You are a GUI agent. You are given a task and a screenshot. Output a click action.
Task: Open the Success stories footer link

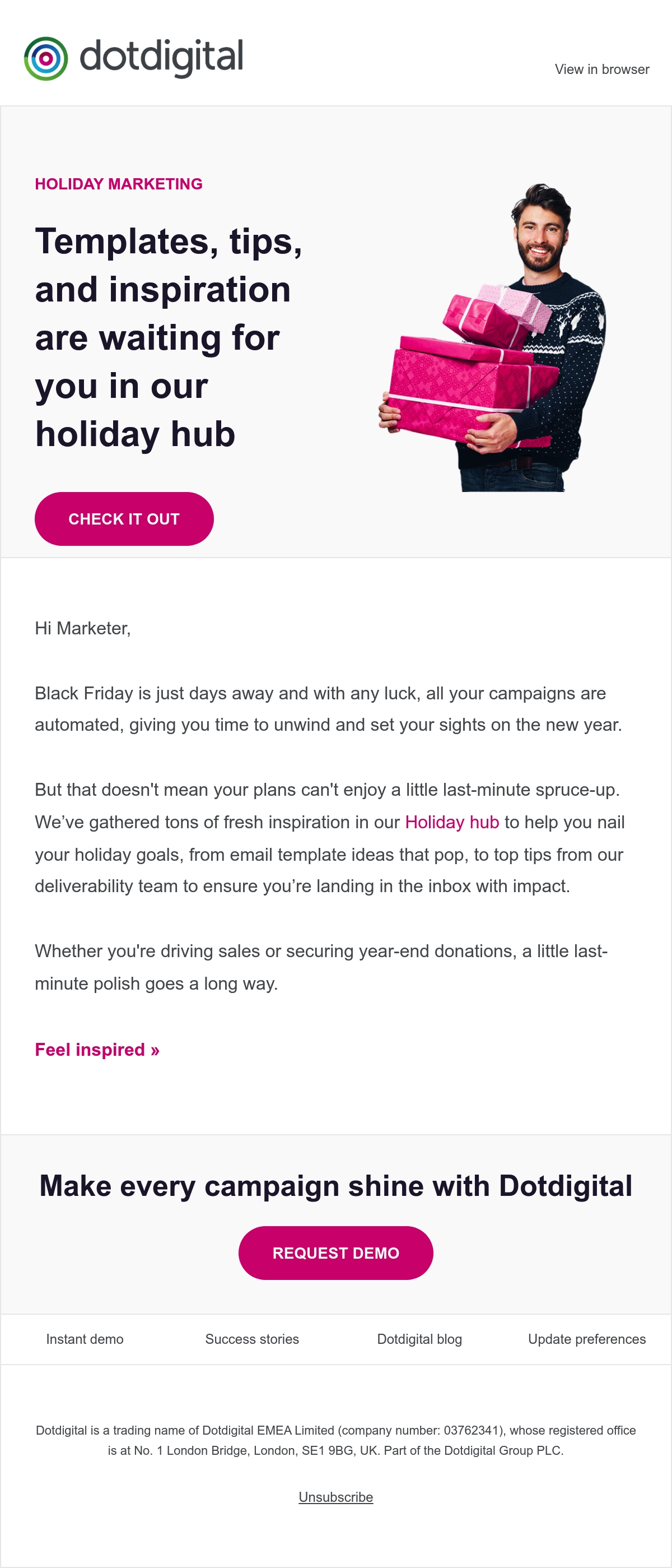point(253,1339)
